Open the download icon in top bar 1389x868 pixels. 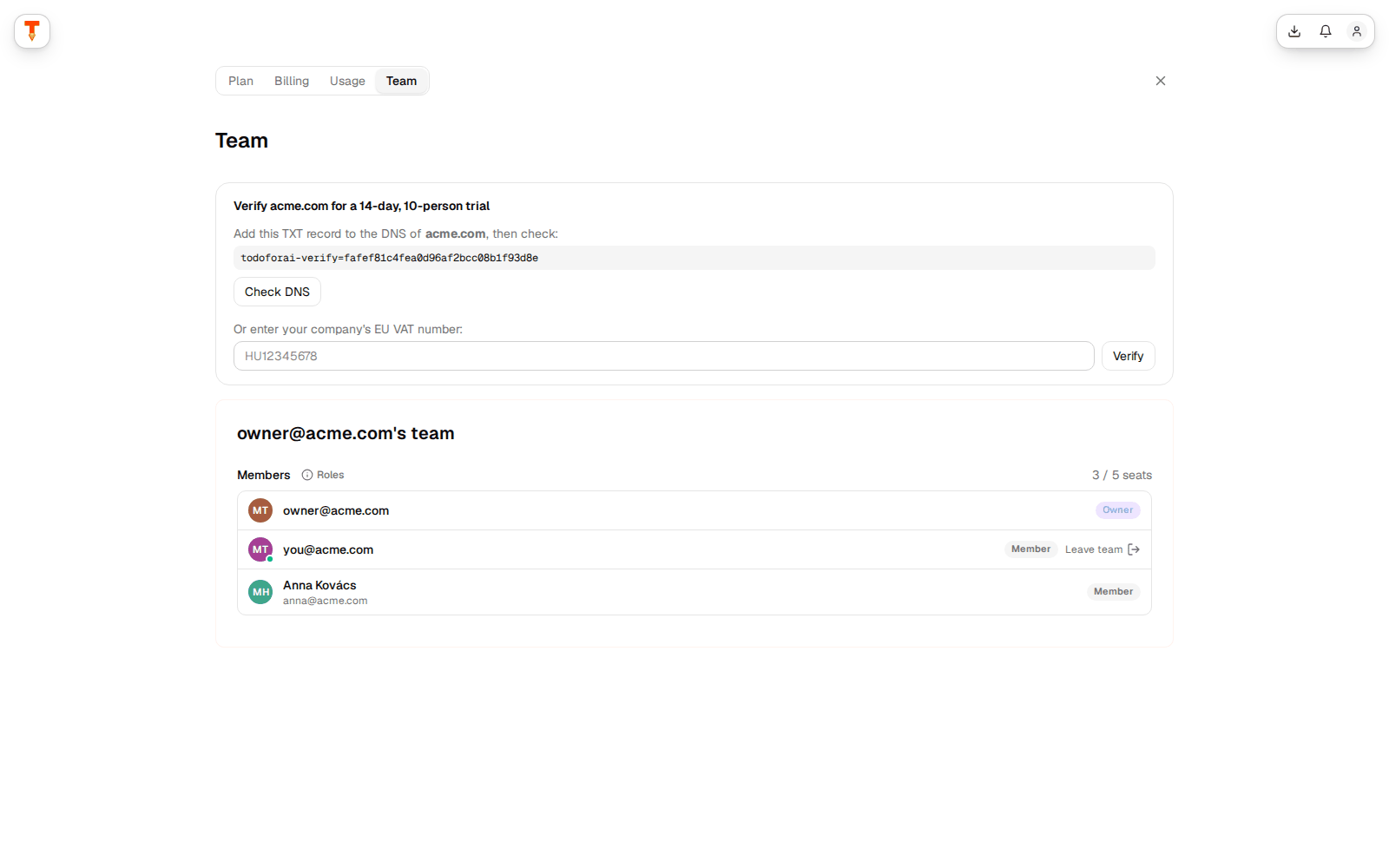pos(1294,31)
